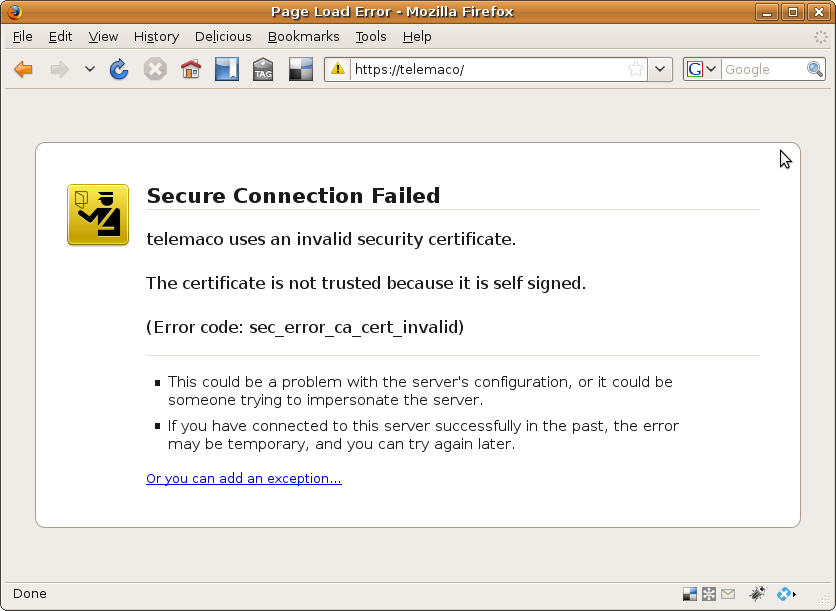Image resolution: width=836 pixels, height=611 pixels.
Task: Open the back/forward history dropdown arrow
Action: [89, 69]
